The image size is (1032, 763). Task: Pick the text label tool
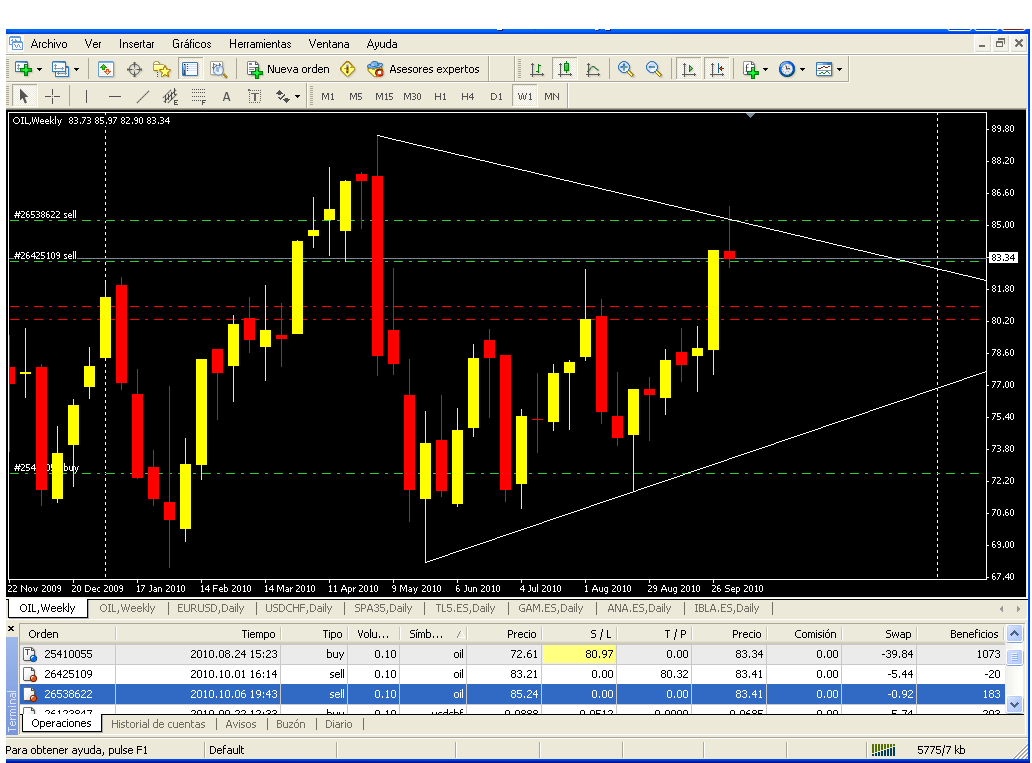[x=226, y=96]
